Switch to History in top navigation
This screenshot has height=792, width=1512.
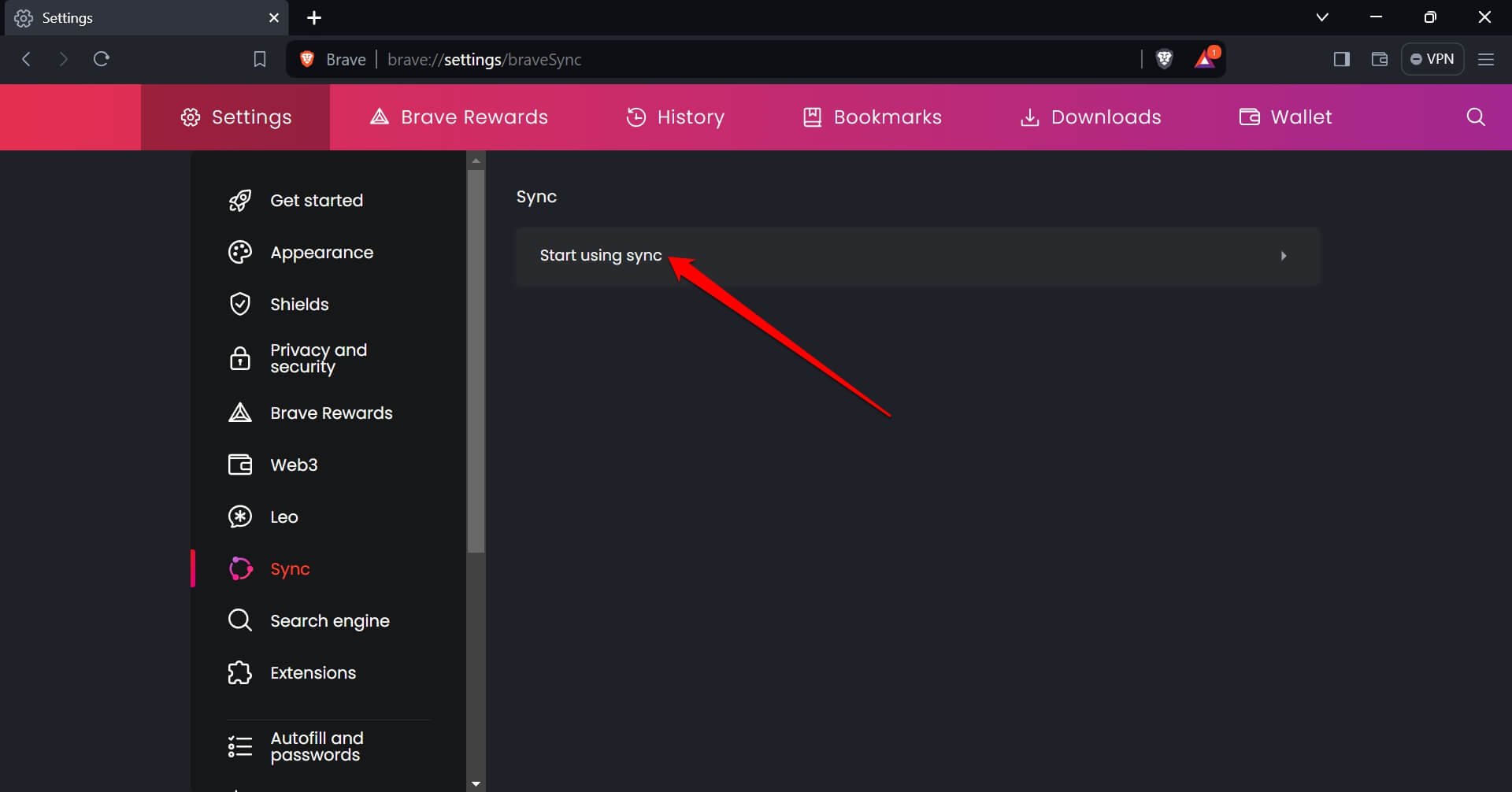point(675,117)
